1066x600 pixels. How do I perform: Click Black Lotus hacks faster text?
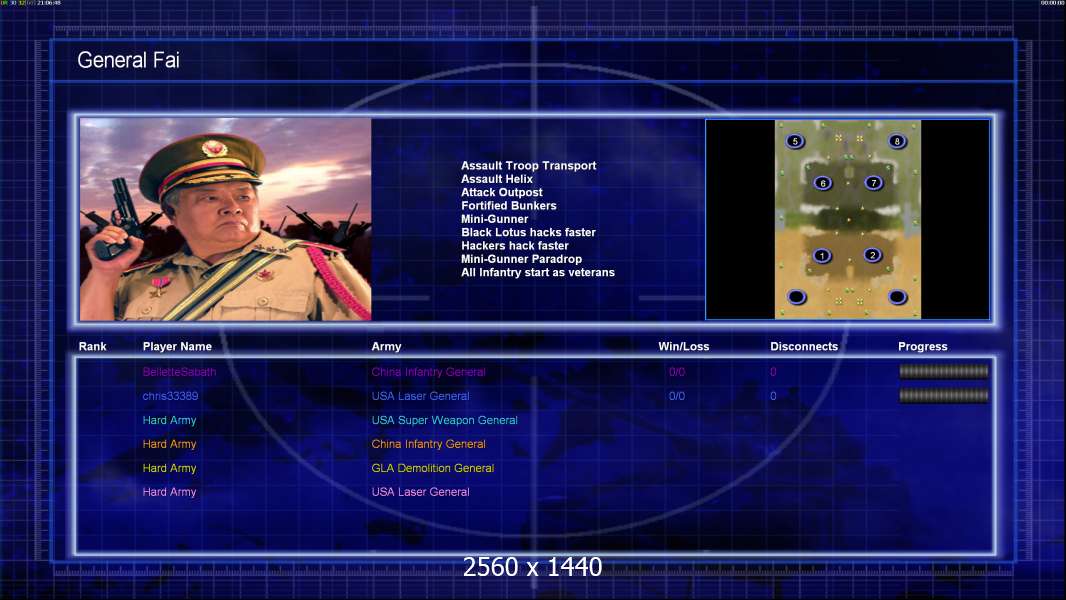coord(528,232)
